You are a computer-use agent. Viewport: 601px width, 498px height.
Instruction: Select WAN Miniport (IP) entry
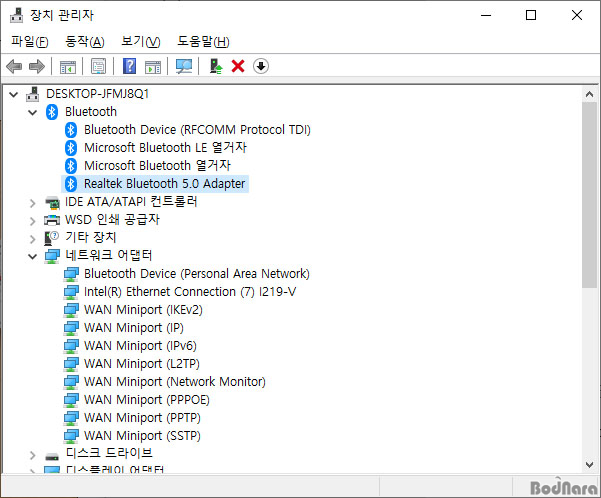(134, 328)
